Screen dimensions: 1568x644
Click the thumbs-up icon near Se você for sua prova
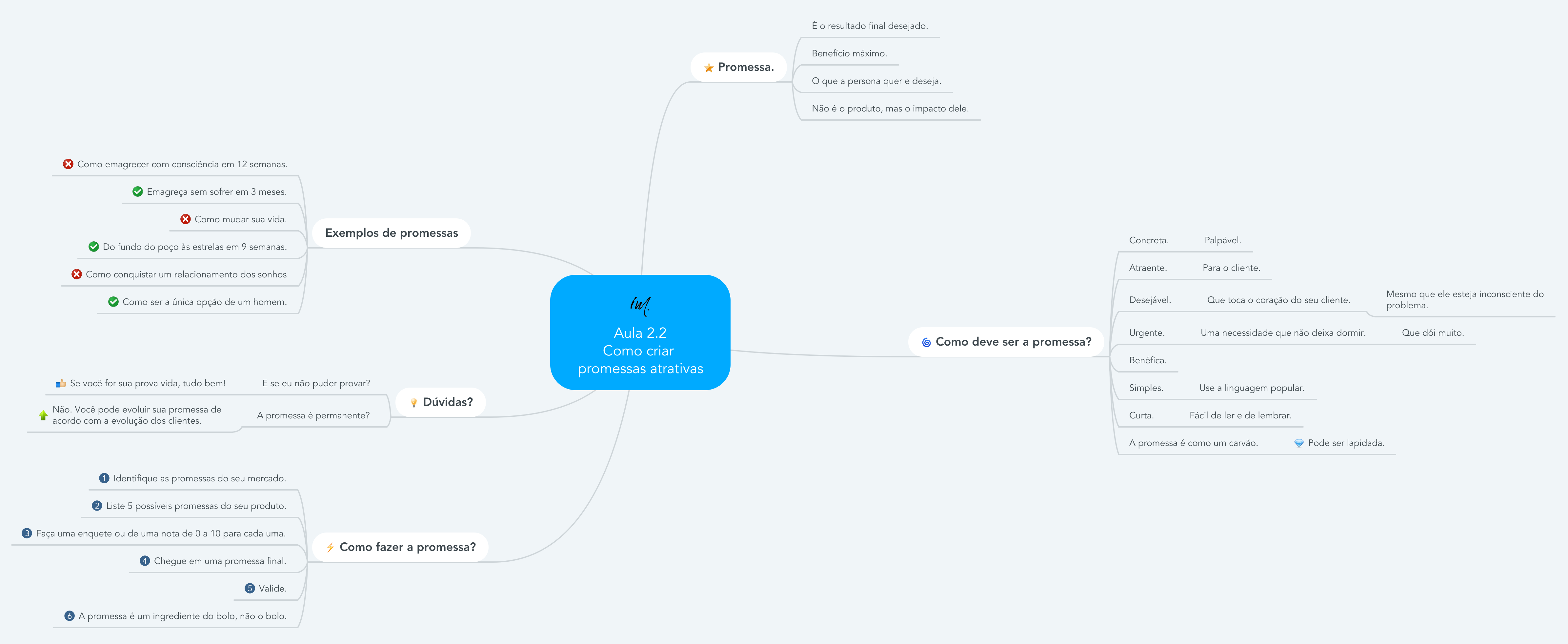[61, 383]
